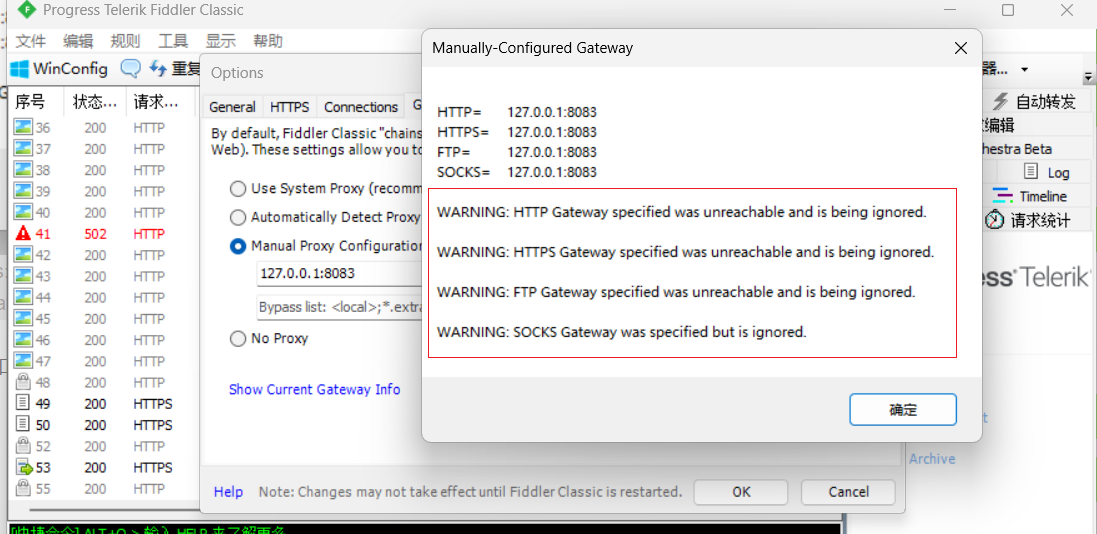Viewport: 1097px width, 534px height.
Task: Click HTTPS protocol text in session 53
Action: pos(153,468)
